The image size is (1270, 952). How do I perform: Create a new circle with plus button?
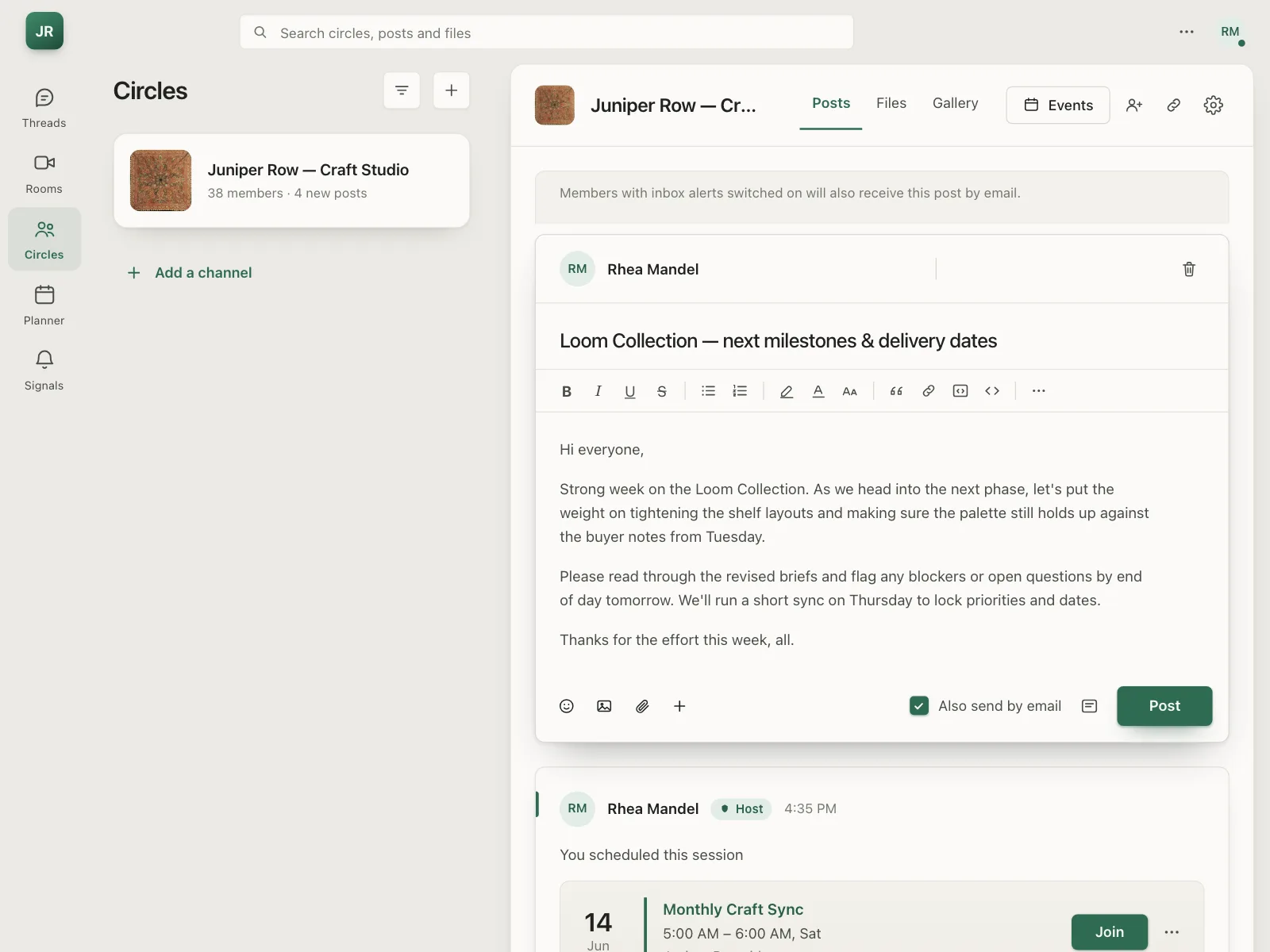451,90
